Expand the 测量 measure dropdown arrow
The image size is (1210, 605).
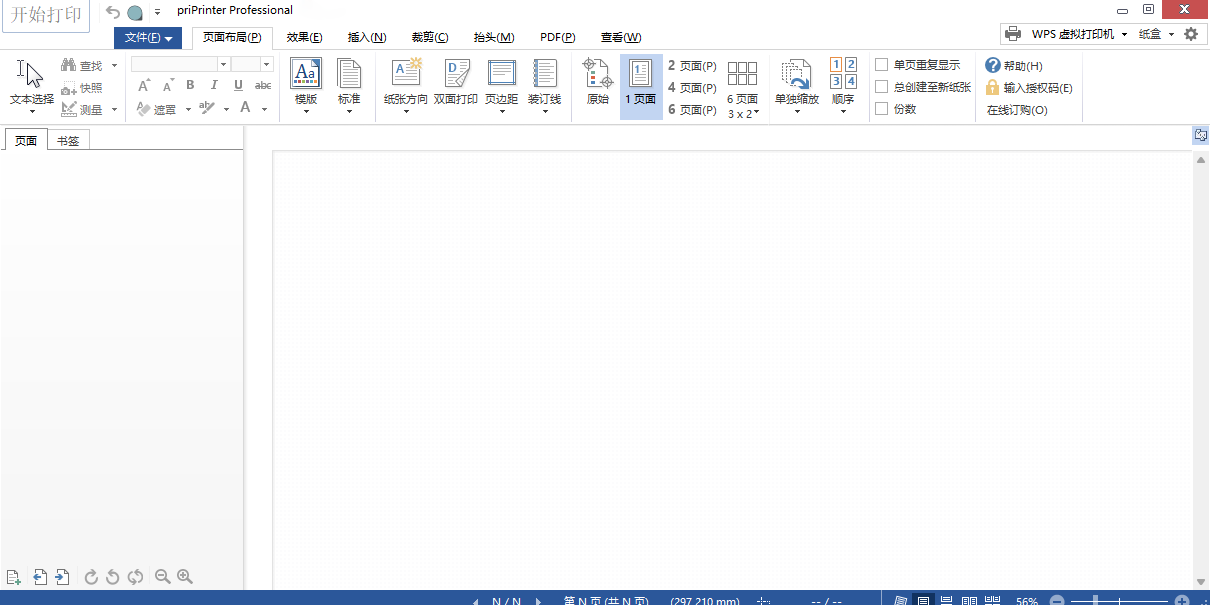pyautogui.click(x=114, y=109)
